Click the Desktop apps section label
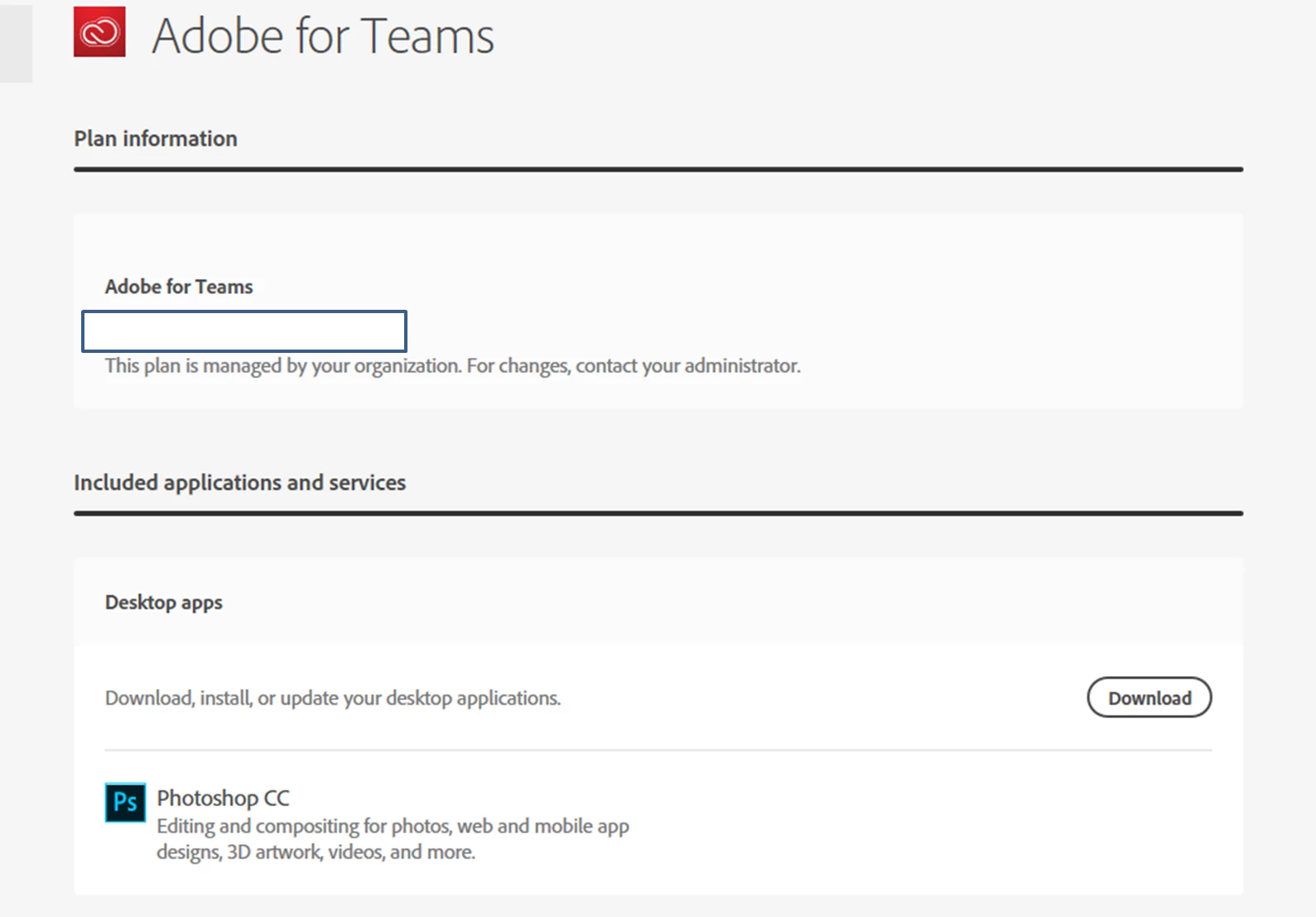Image resolution: width=1316 pixels, height=917 pixels. (x=164, y=602)
